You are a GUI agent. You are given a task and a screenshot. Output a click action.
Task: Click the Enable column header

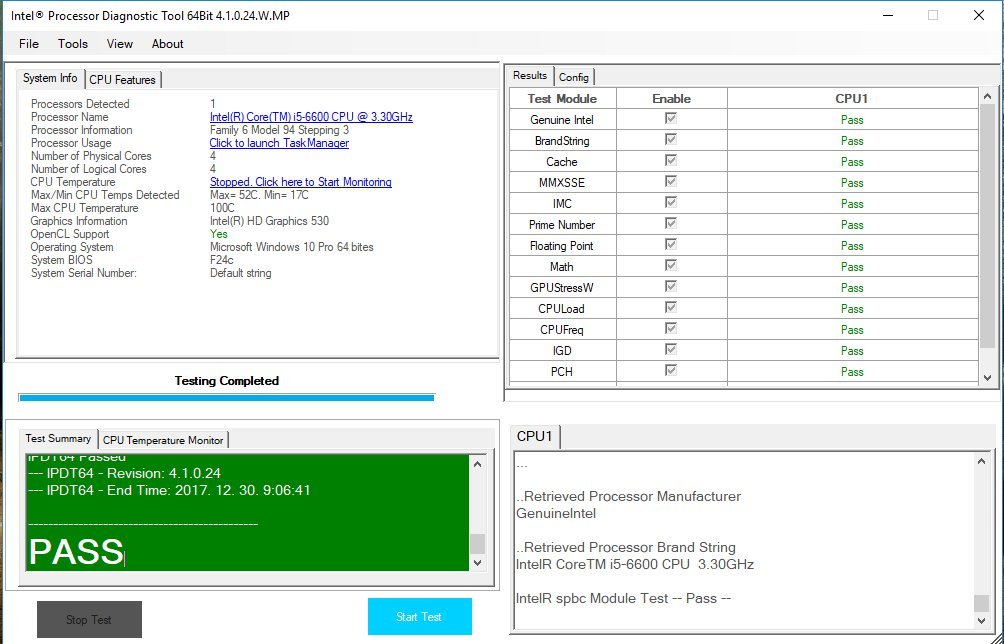(x=671, y=99)
